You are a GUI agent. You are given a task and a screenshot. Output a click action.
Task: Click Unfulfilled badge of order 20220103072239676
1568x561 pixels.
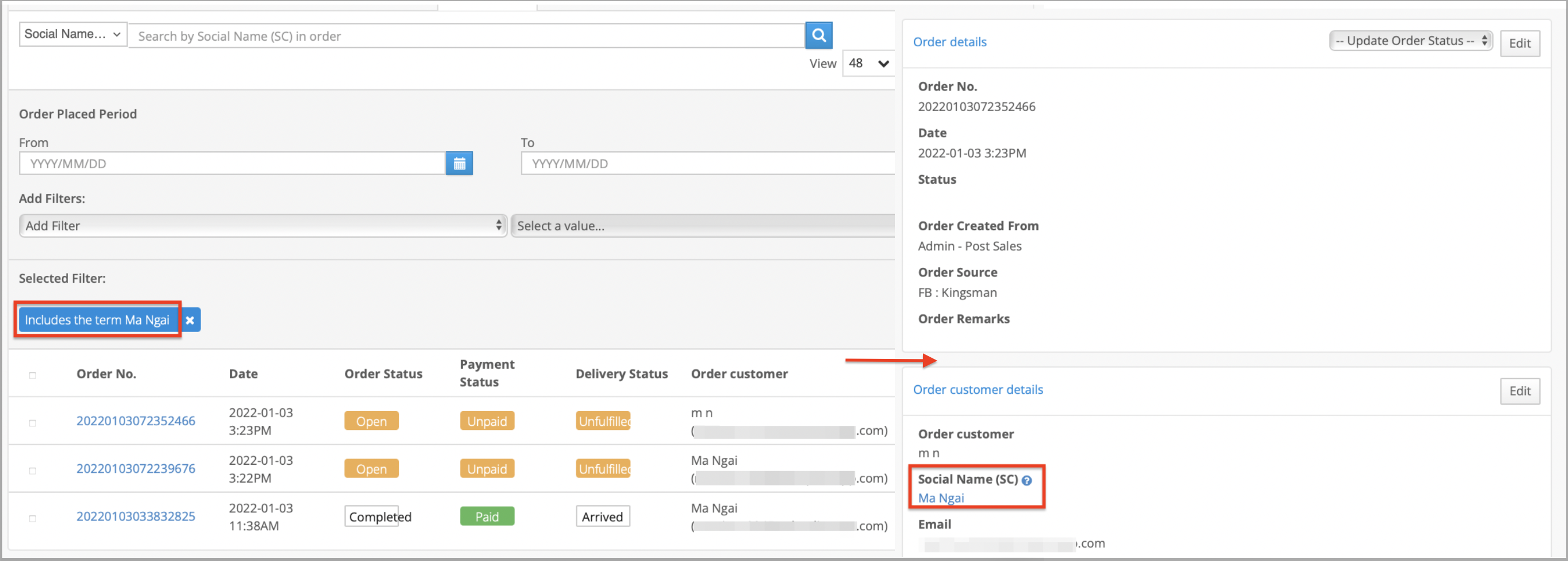point(603,468)
